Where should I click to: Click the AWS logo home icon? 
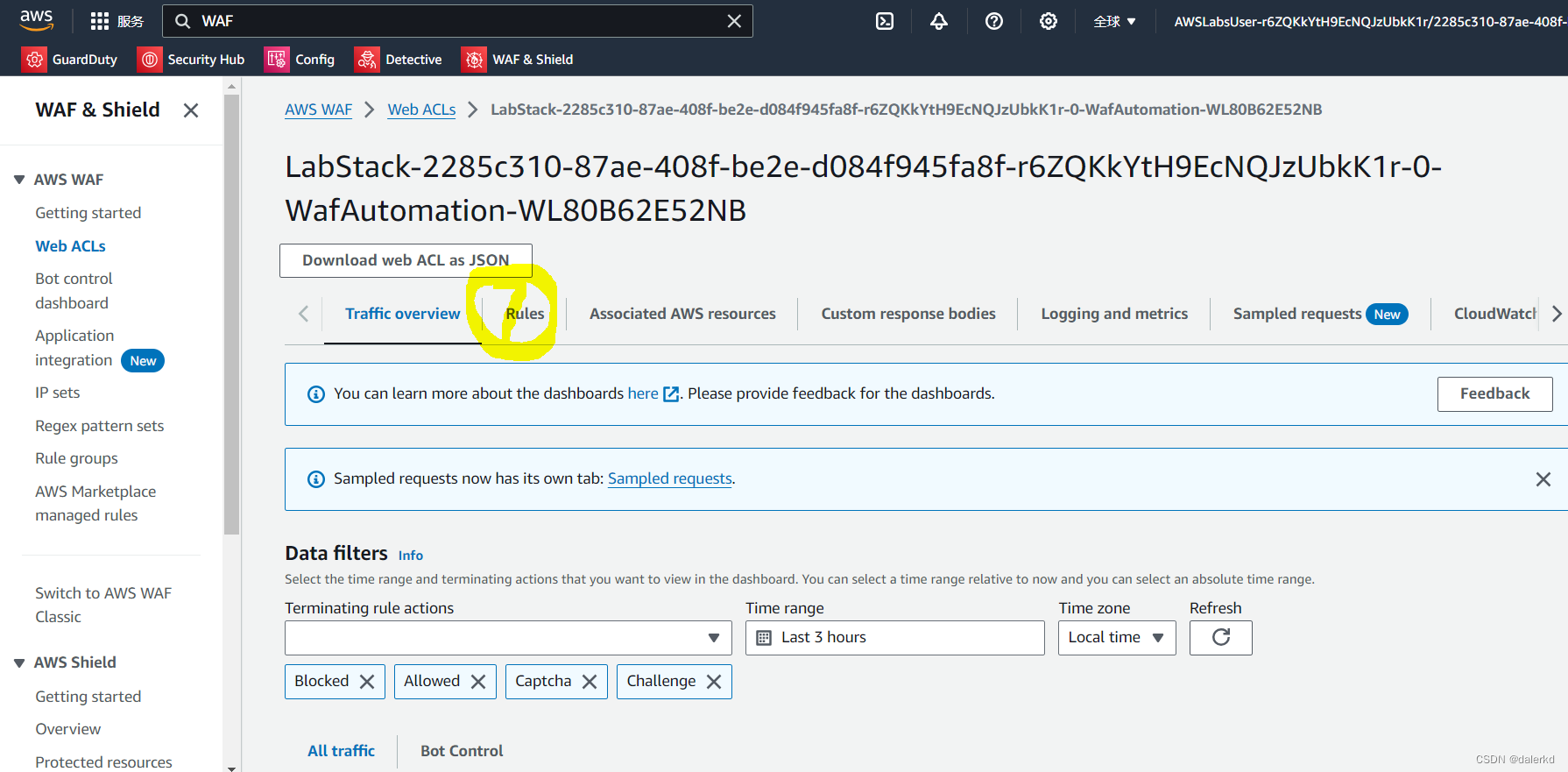coord(36,20)
